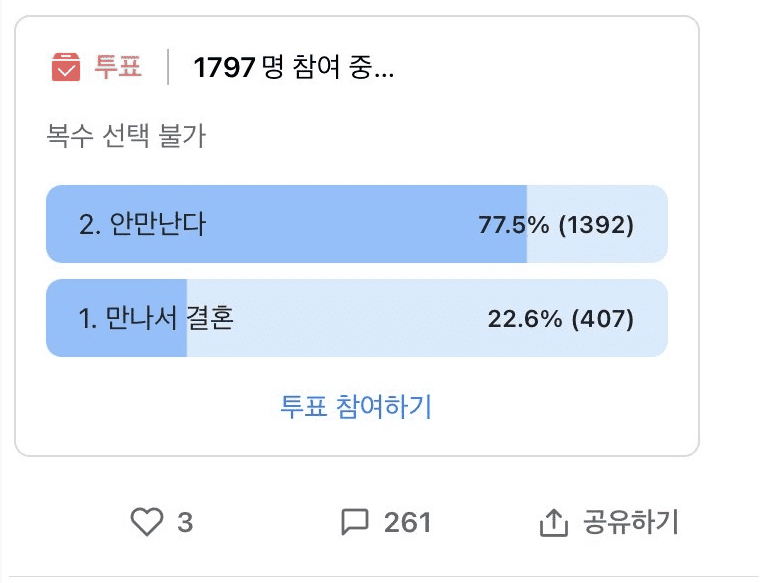Click the "투표 참여하기" link
Image resolution: width=782 pixels, height=583 pixels.
pos(356,406)
